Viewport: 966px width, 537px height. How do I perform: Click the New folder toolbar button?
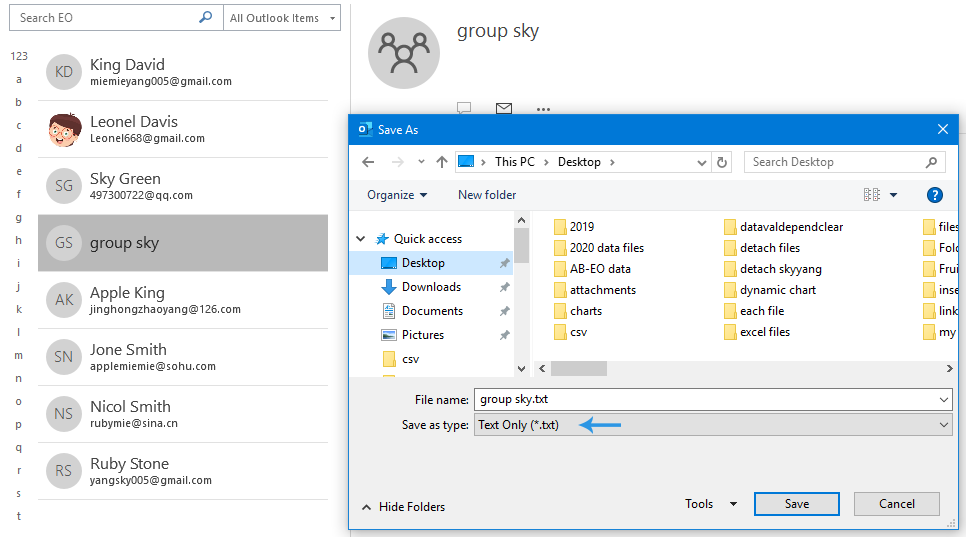487,195
